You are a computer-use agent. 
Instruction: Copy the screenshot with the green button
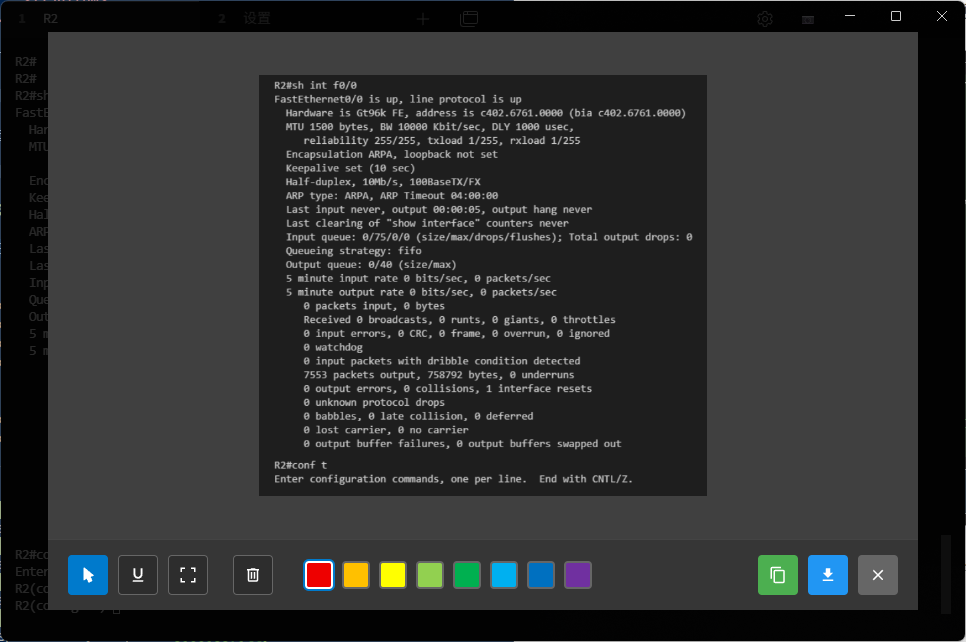pos(778,575)
